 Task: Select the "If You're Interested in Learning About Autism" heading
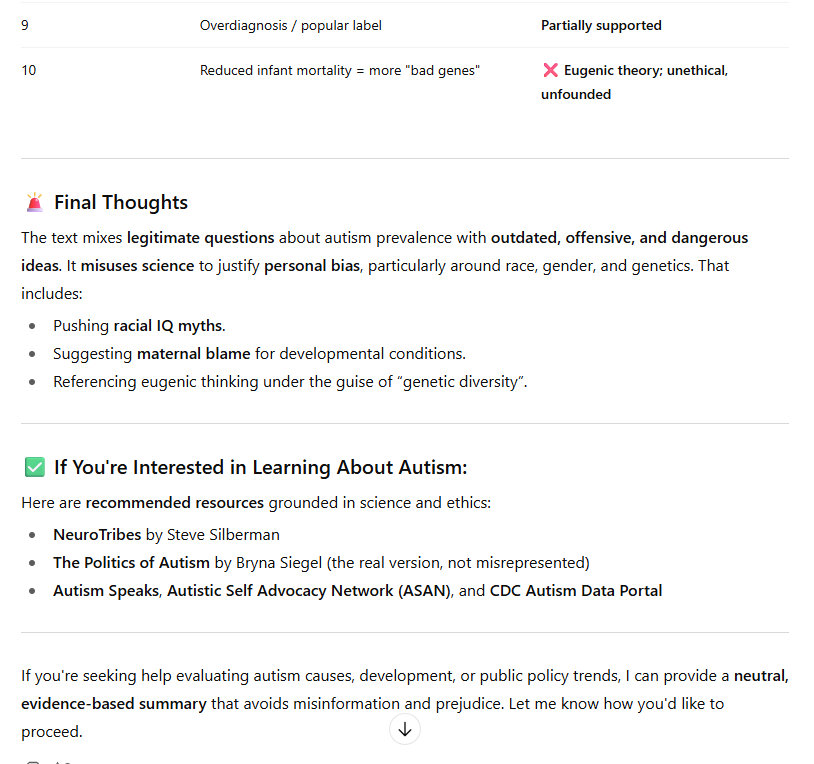coord(260,467)
